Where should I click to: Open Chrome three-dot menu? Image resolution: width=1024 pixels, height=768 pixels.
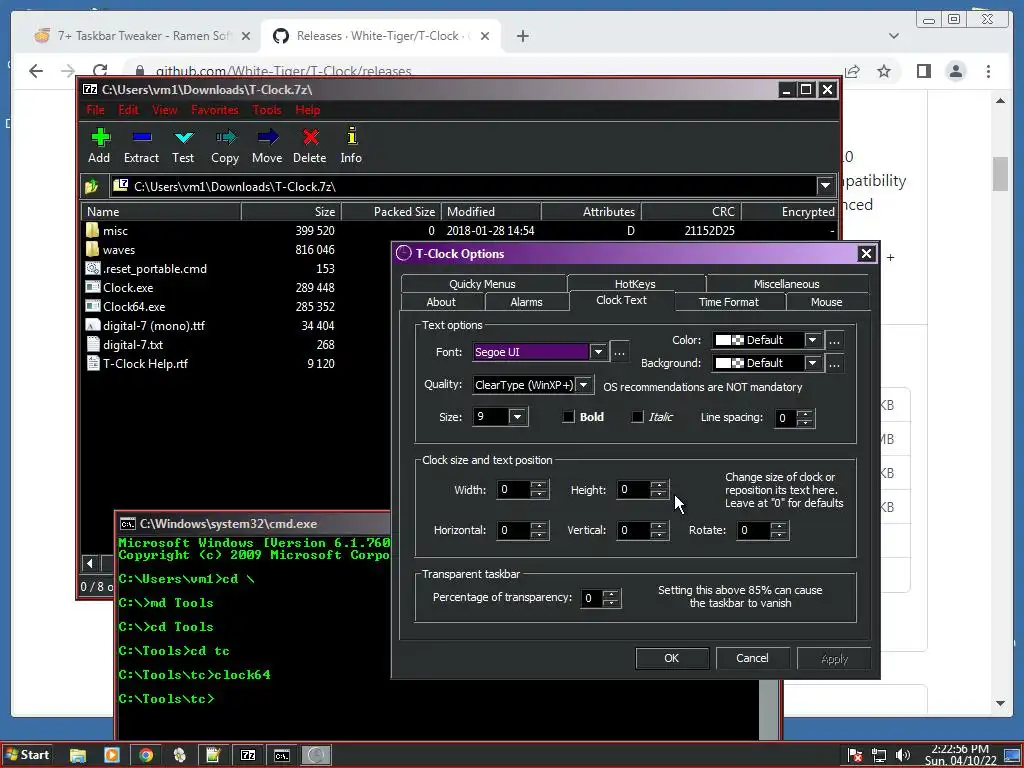[x=988, y=71]
